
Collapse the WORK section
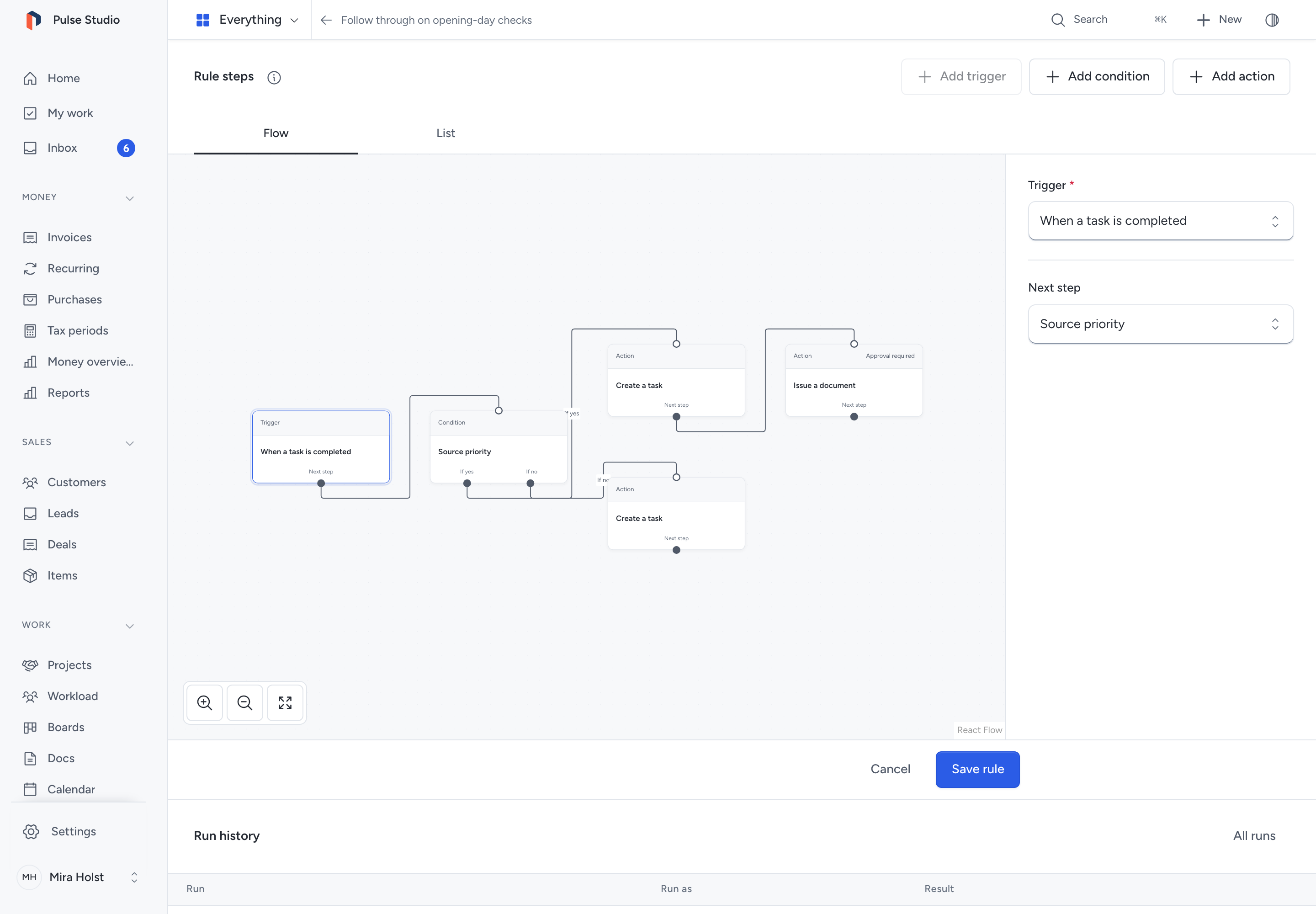[129, 626]
